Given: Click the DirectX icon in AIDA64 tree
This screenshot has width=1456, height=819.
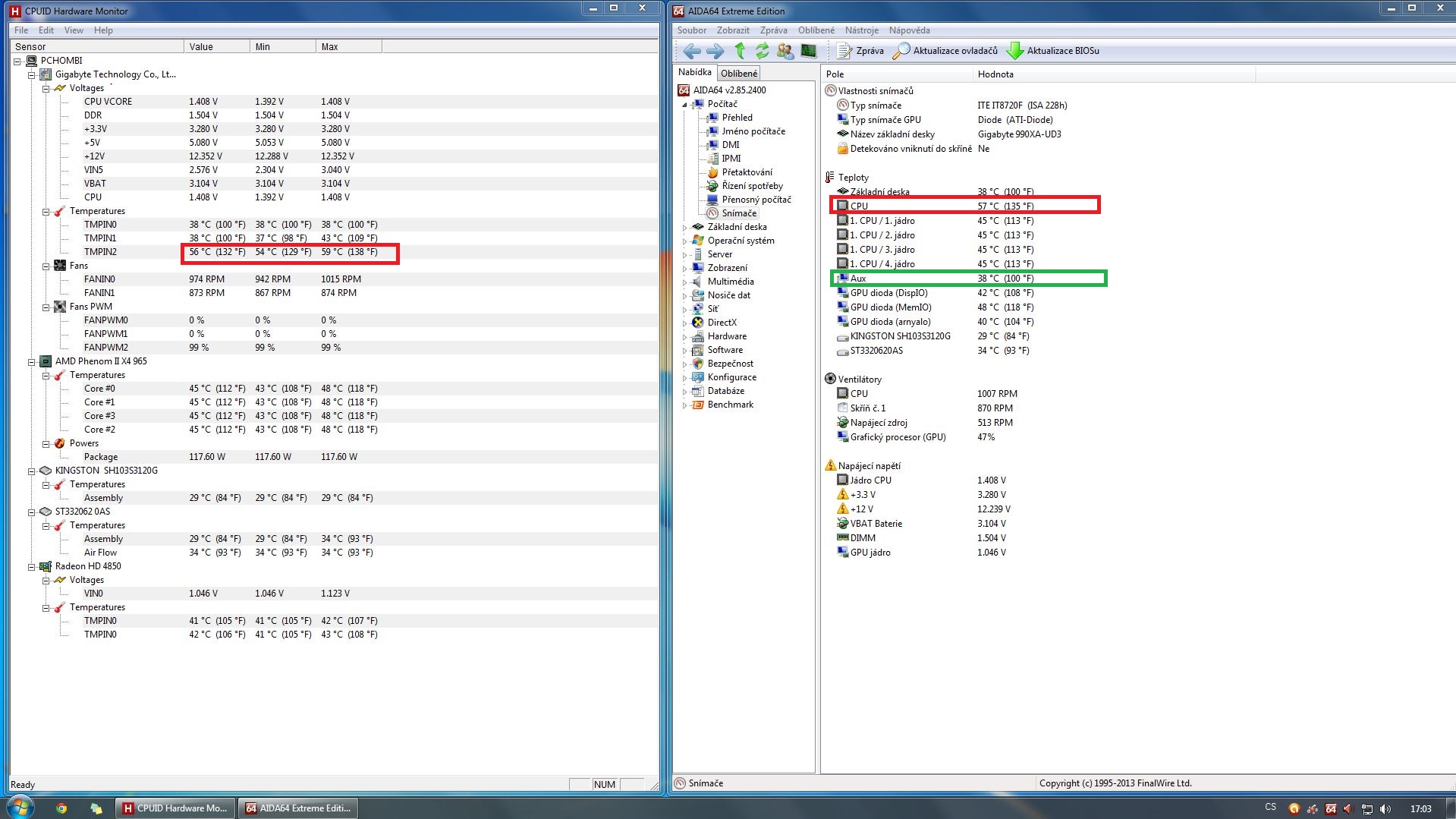Looking at the screenshot, I should [x=698, y=323].
